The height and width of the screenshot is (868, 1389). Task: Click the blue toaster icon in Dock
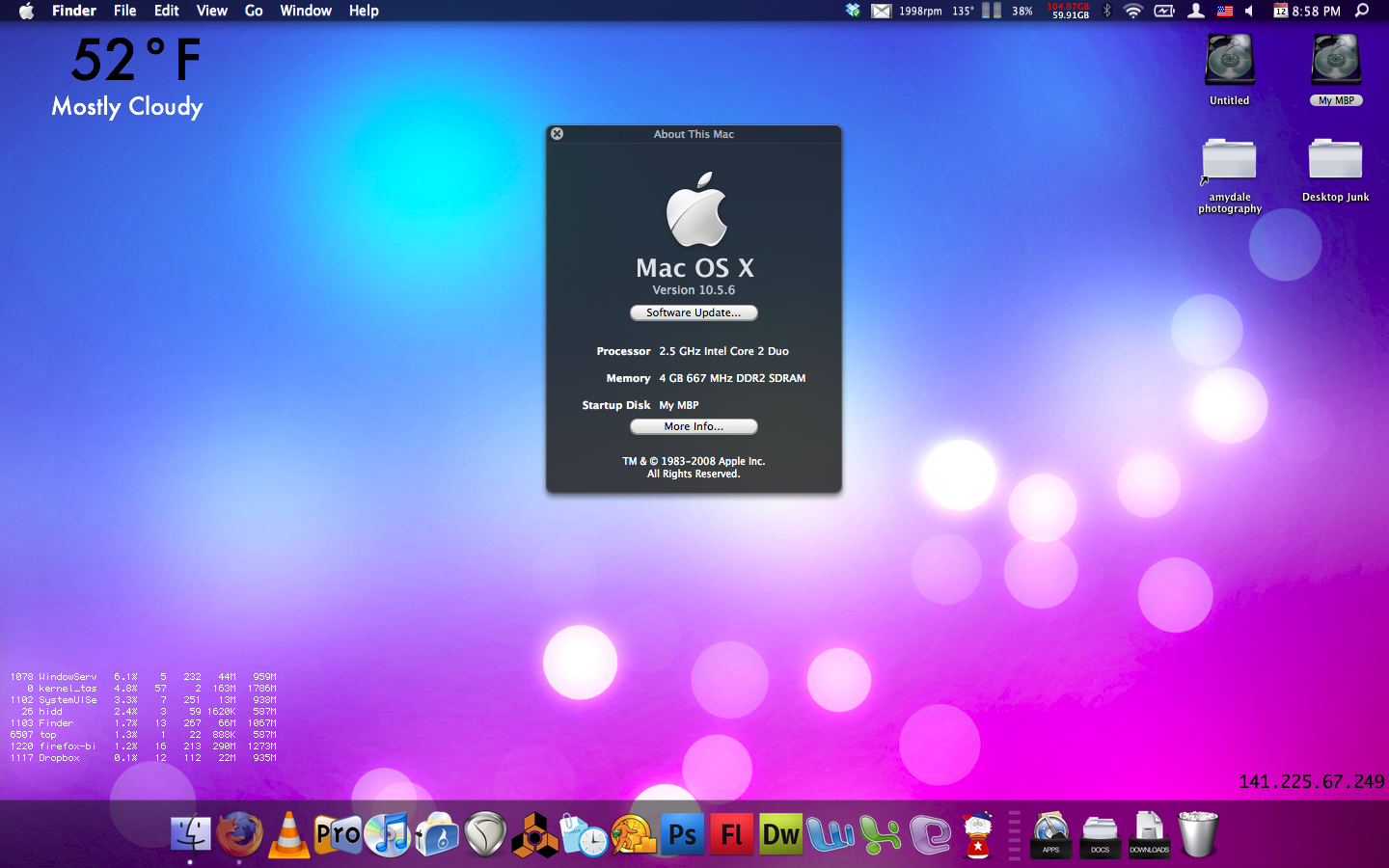[x=437, y=834]
